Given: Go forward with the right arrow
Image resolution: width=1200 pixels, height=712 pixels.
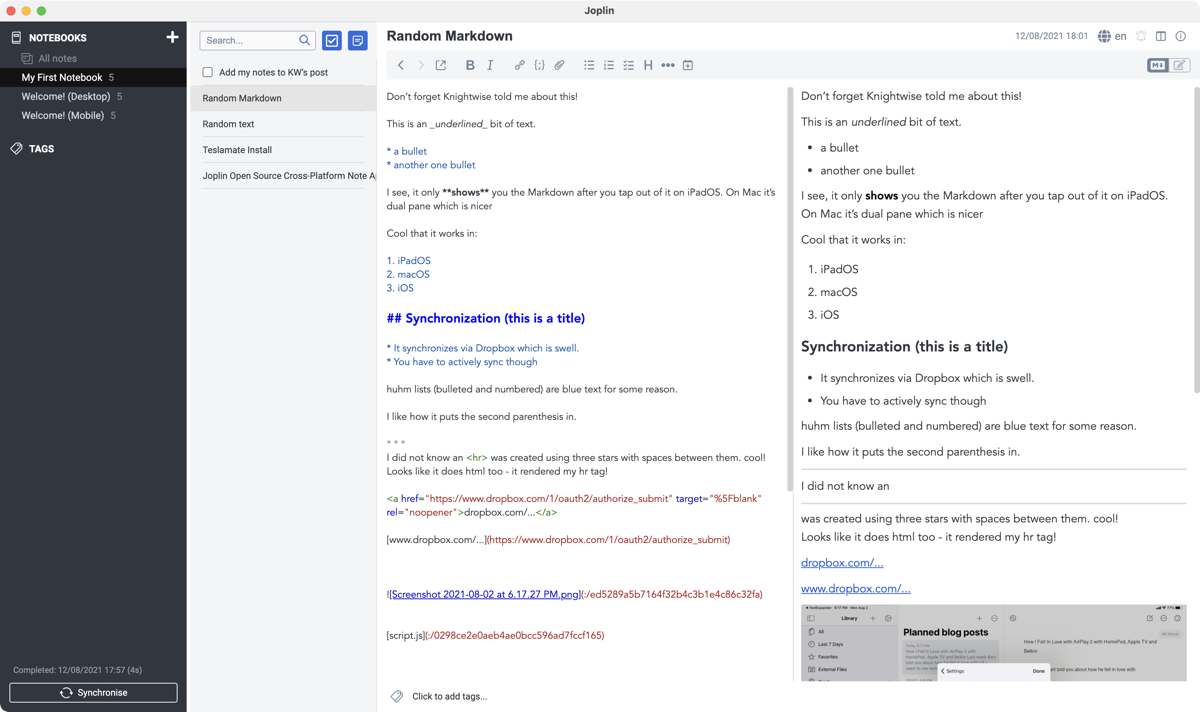Looking at the screenshot, I should tap(420, 65).
